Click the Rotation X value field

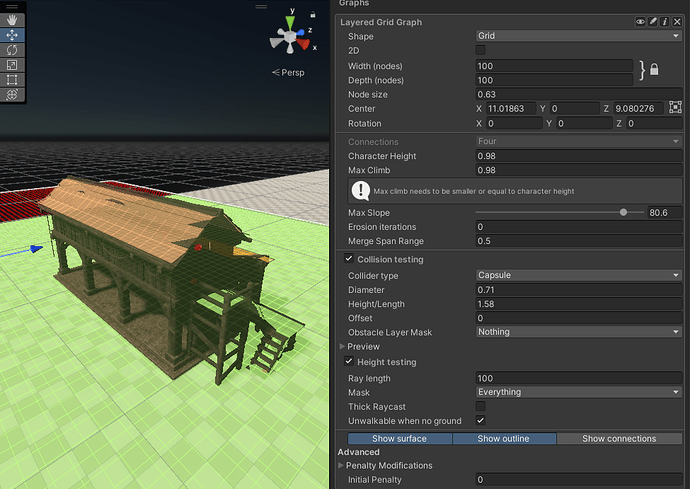514,124
